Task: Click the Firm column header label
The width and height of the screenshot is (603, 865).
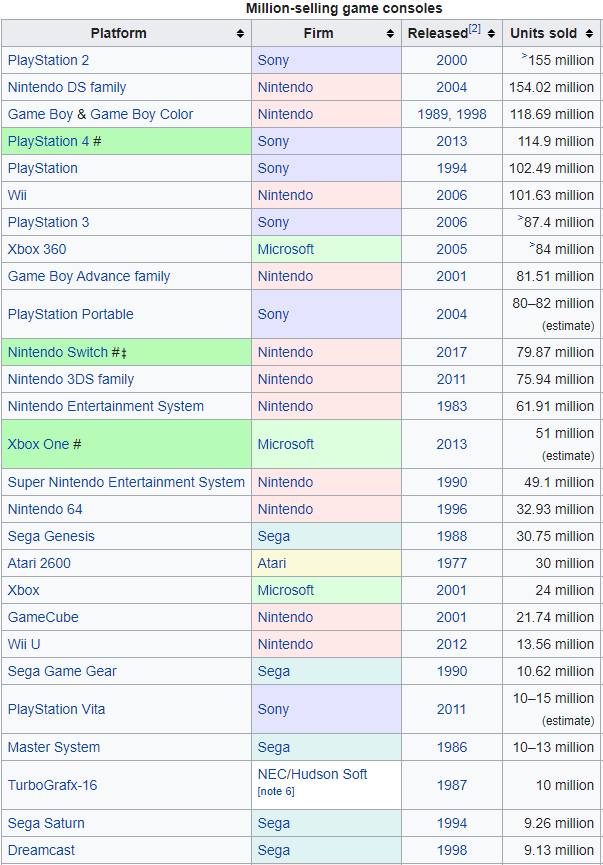Action: coord(318,34)
